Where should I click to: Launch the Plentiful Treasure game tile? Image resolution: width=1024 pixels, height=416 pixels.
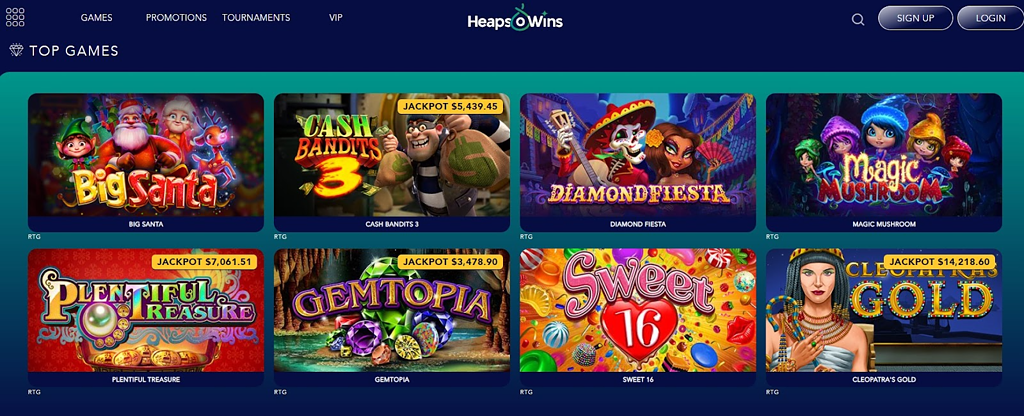[146, 310]
